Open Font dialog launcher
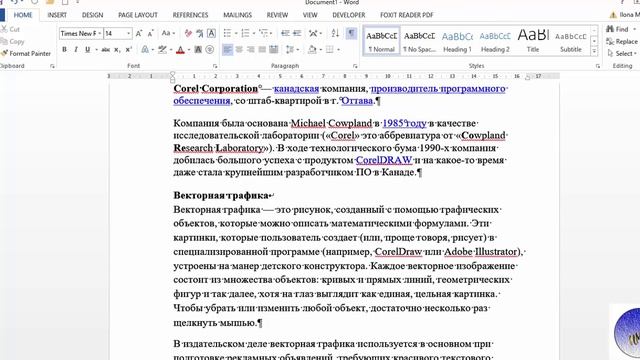This screenshot has height=360, width=640. coord(215,66)
